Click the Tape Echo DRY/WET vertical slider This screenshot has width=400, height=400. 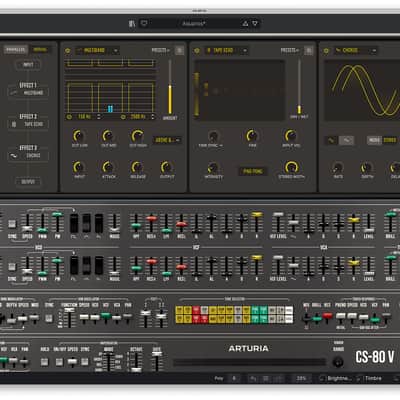click(299, 87)
